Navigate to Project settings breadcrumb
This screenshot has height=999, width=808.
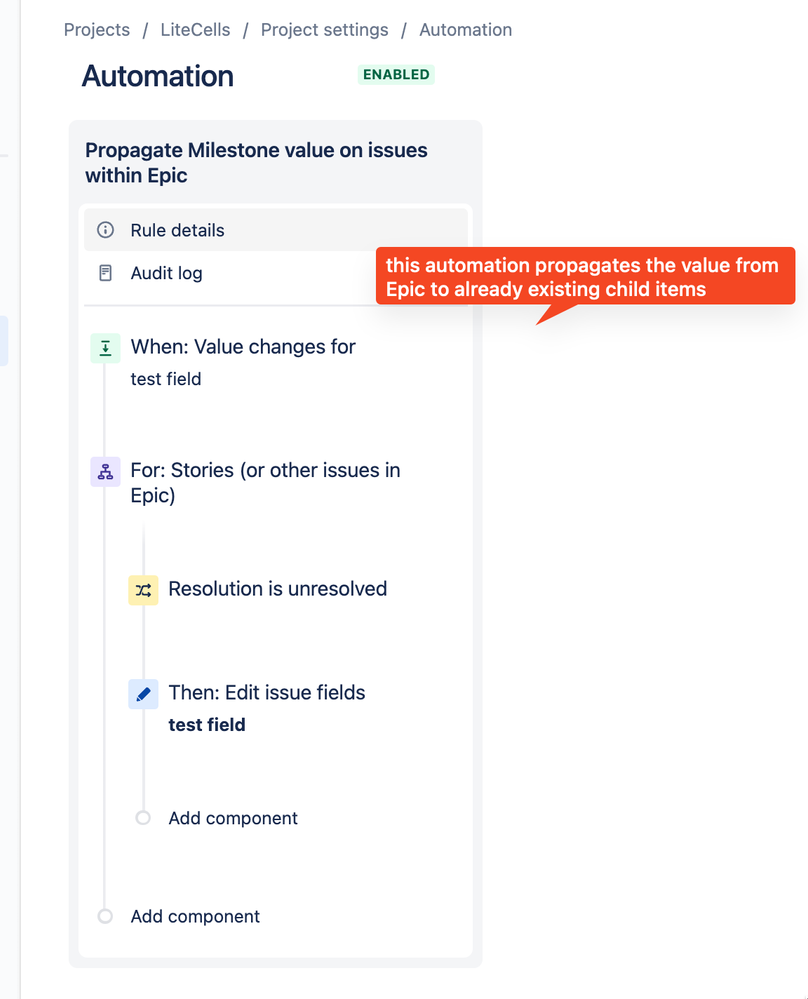(x=324, y=30)
